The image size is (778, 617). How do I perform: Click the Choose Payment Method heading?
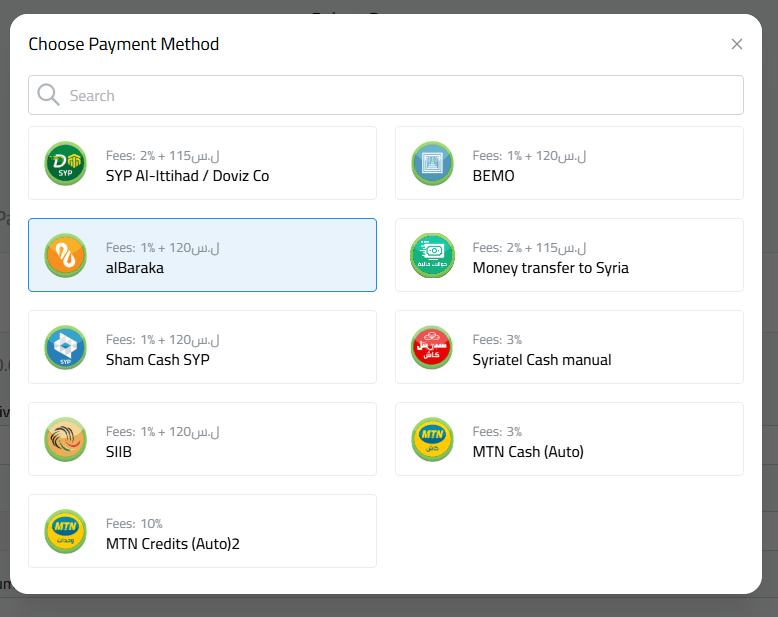point(124,44)
